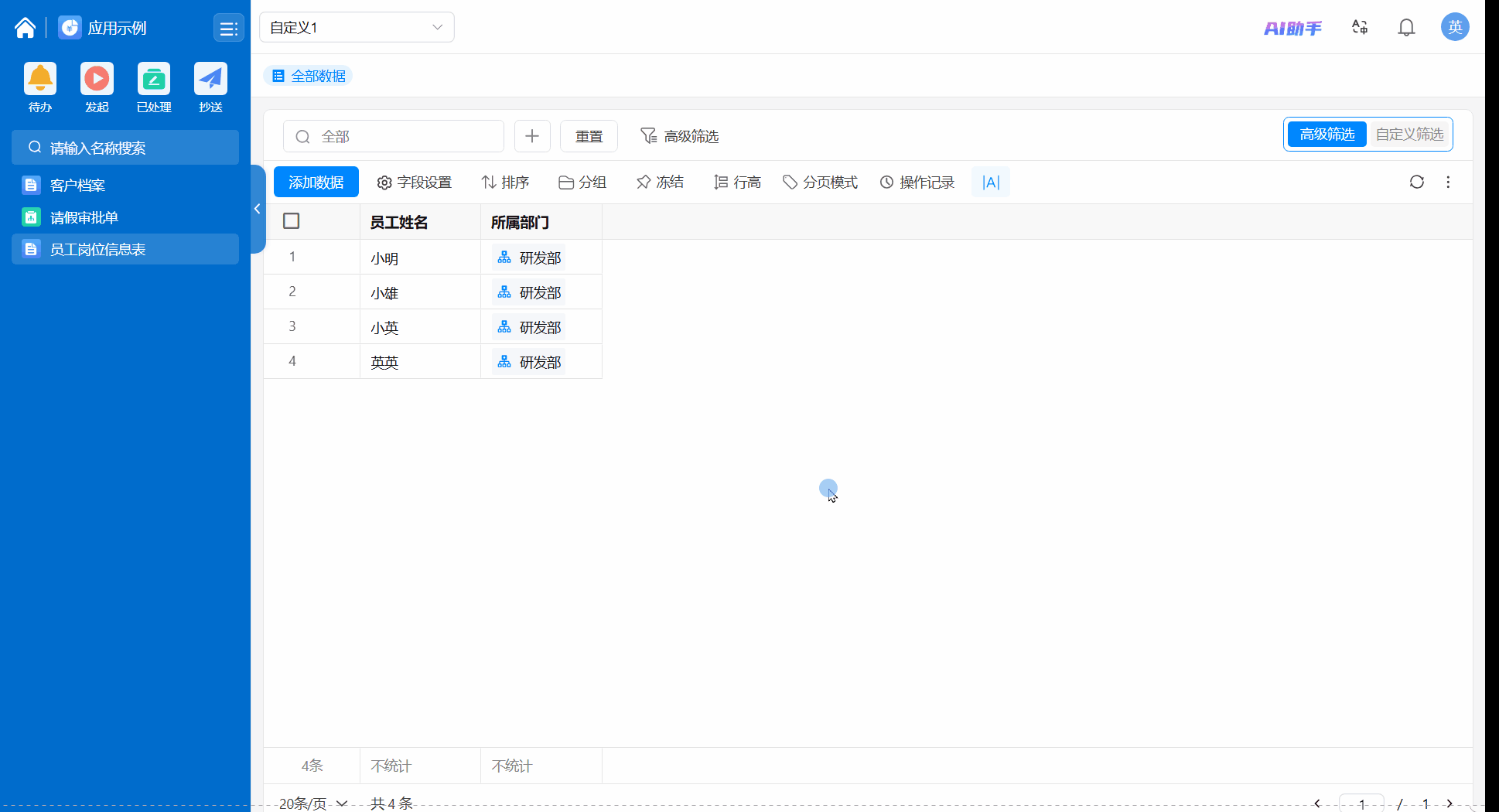This screenshot has height=812, width=1499.
Task: Open 不统计 summary under 所属部门
Action: click(x=541, y=766)
